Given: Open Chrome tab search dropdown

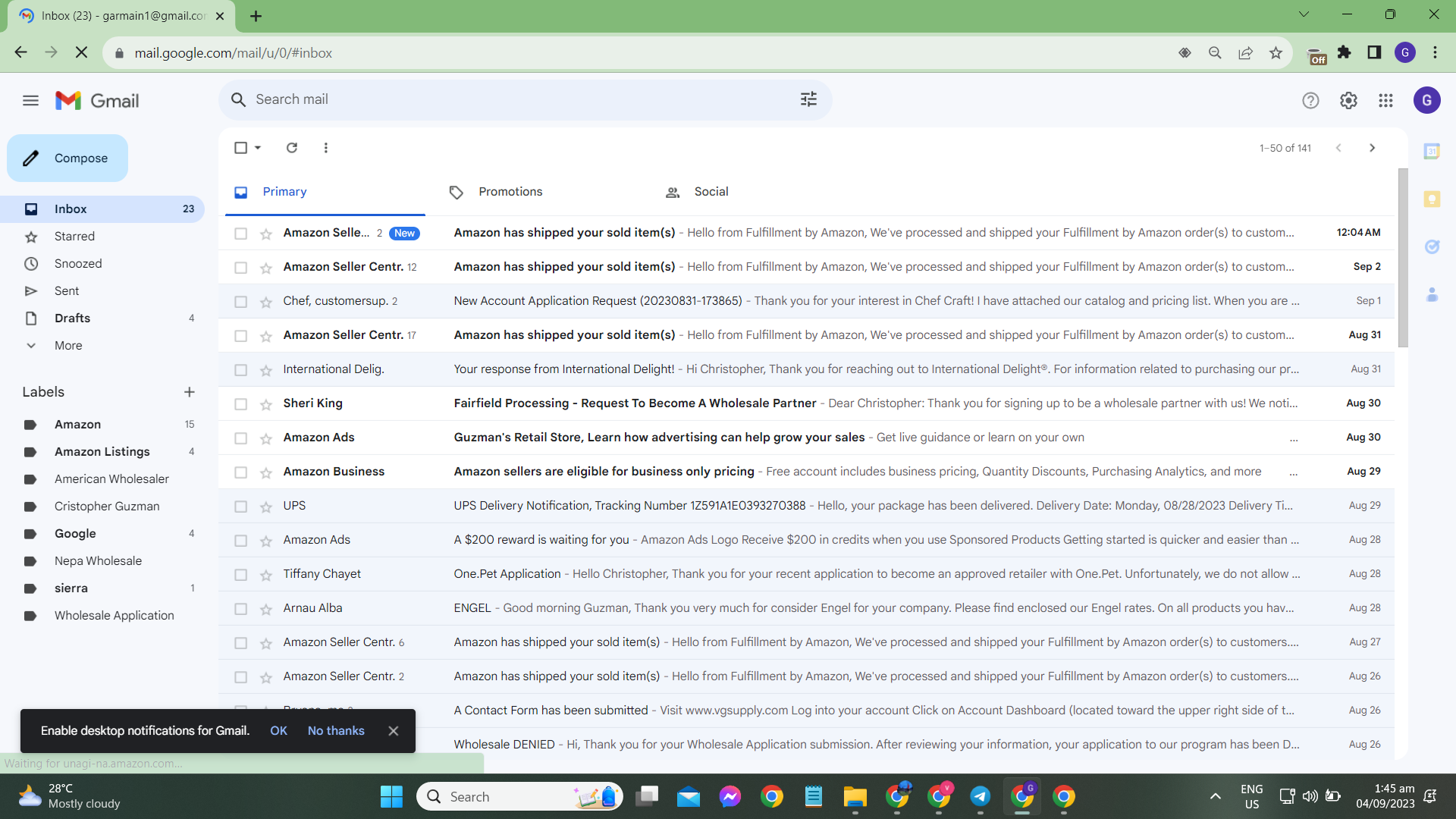Looking at the screenshot, I should 1304,14.
